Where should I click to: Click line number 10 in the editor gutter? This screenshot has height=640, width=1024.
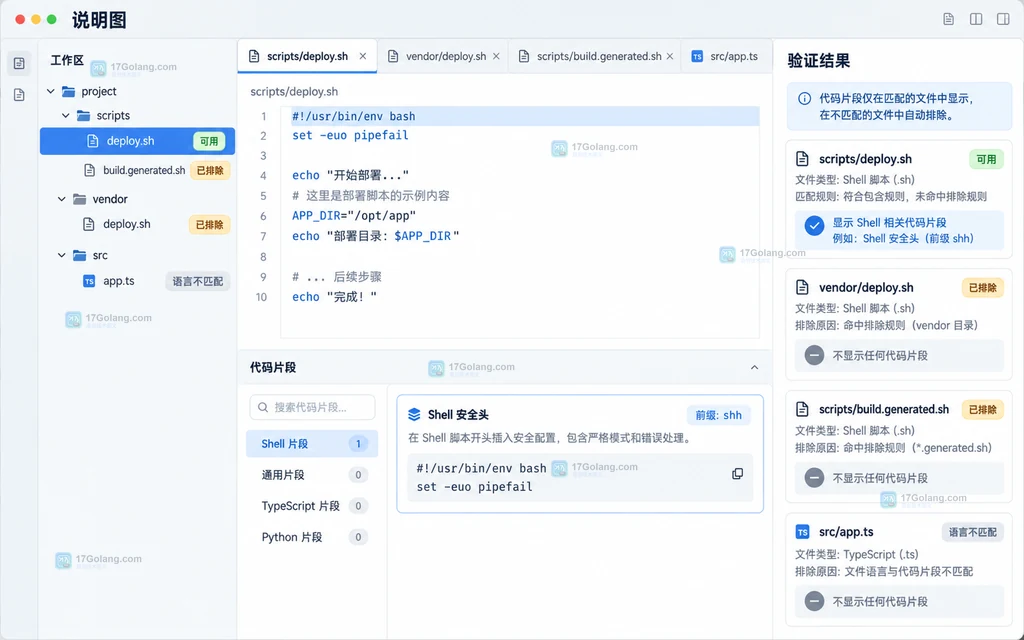[261, 297]
